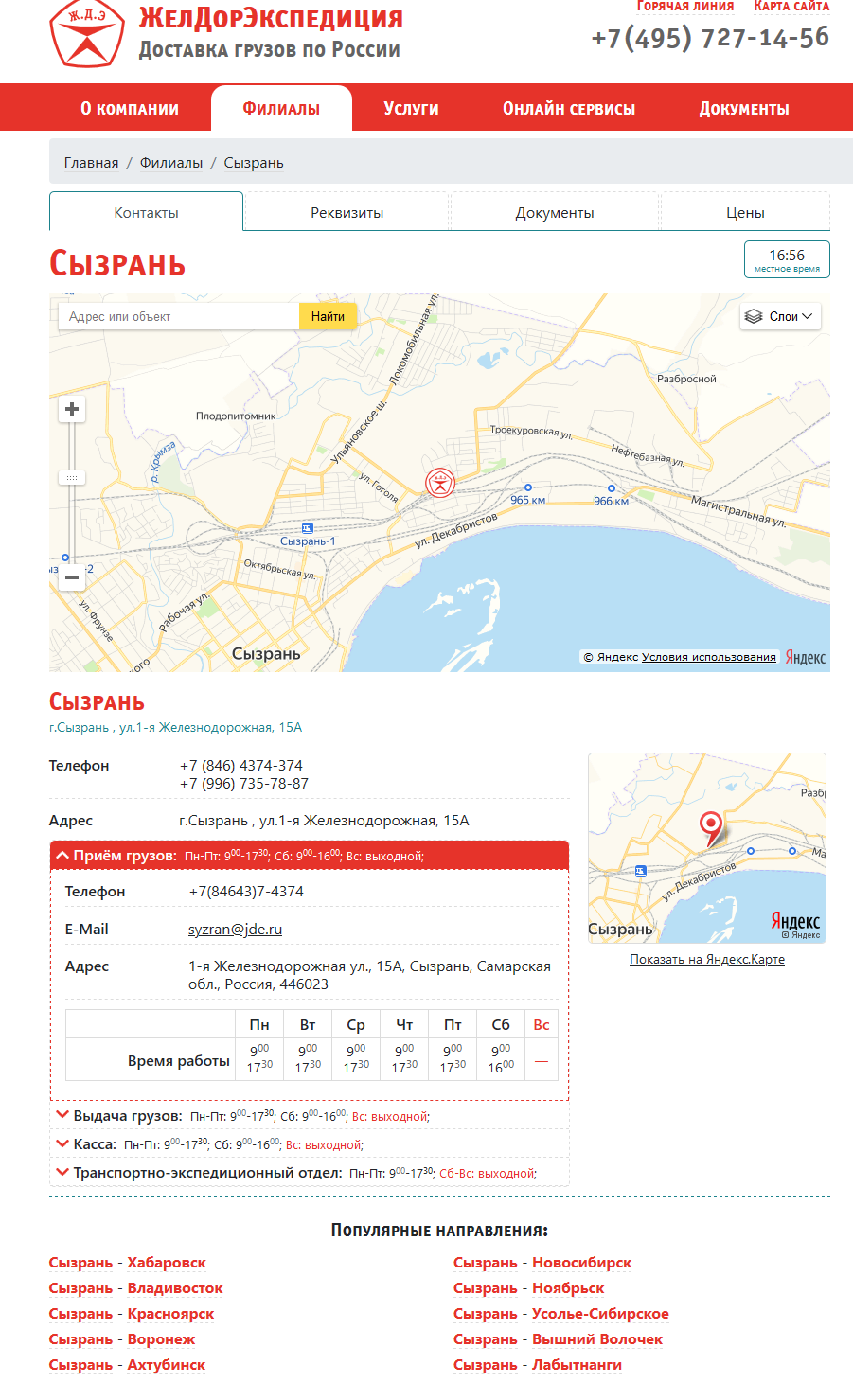Go to Филиалы breadcrumb
This screenshot has width=853, height=1400.
click(x=171, y=163)
